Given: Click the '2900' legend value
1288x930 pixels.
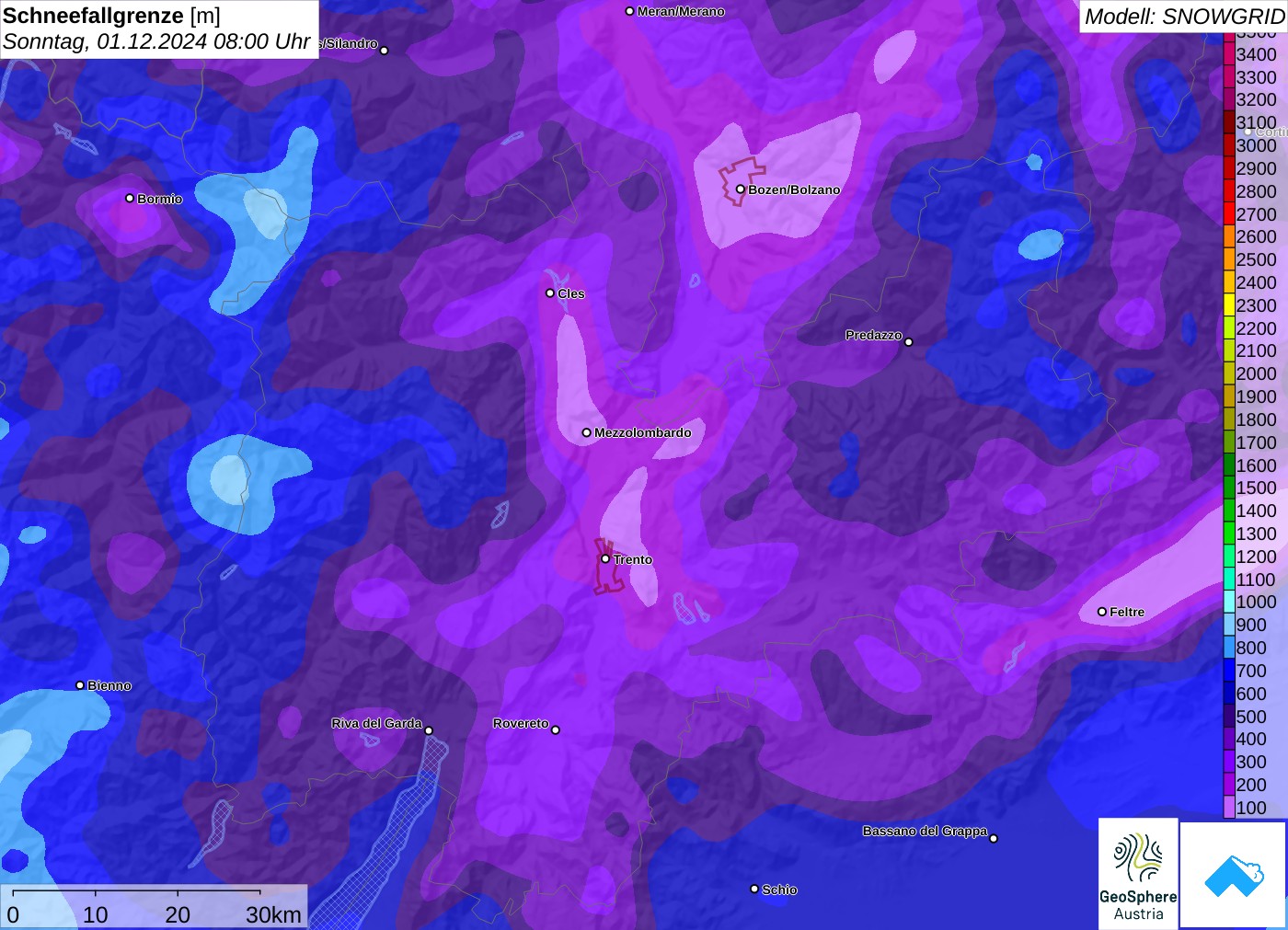Looking at the screenshot, I should (1256, 168).
